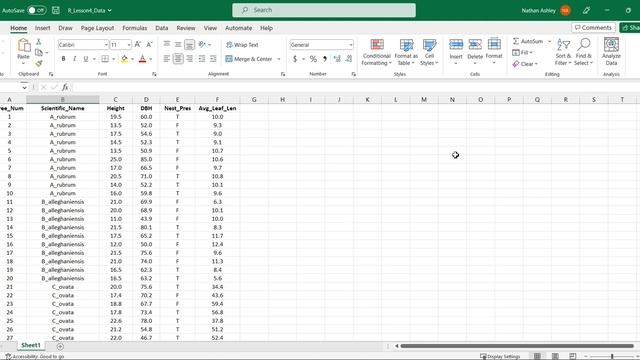Toggle Underline formatting
This screenshot has height=360, width=640.
pos(86,59)
